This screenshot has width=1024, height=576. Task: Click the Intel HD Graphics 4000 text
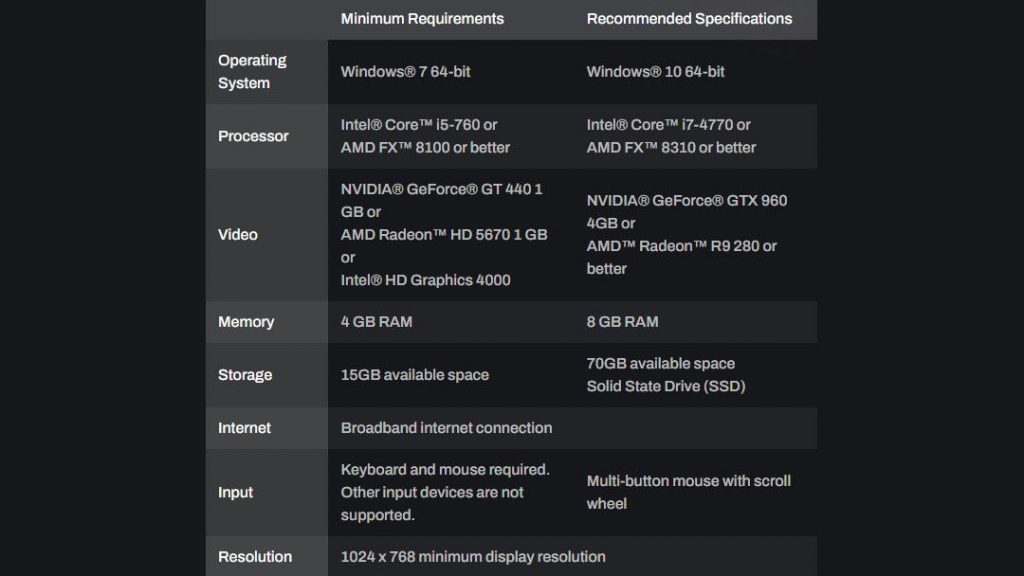(425, 280)
